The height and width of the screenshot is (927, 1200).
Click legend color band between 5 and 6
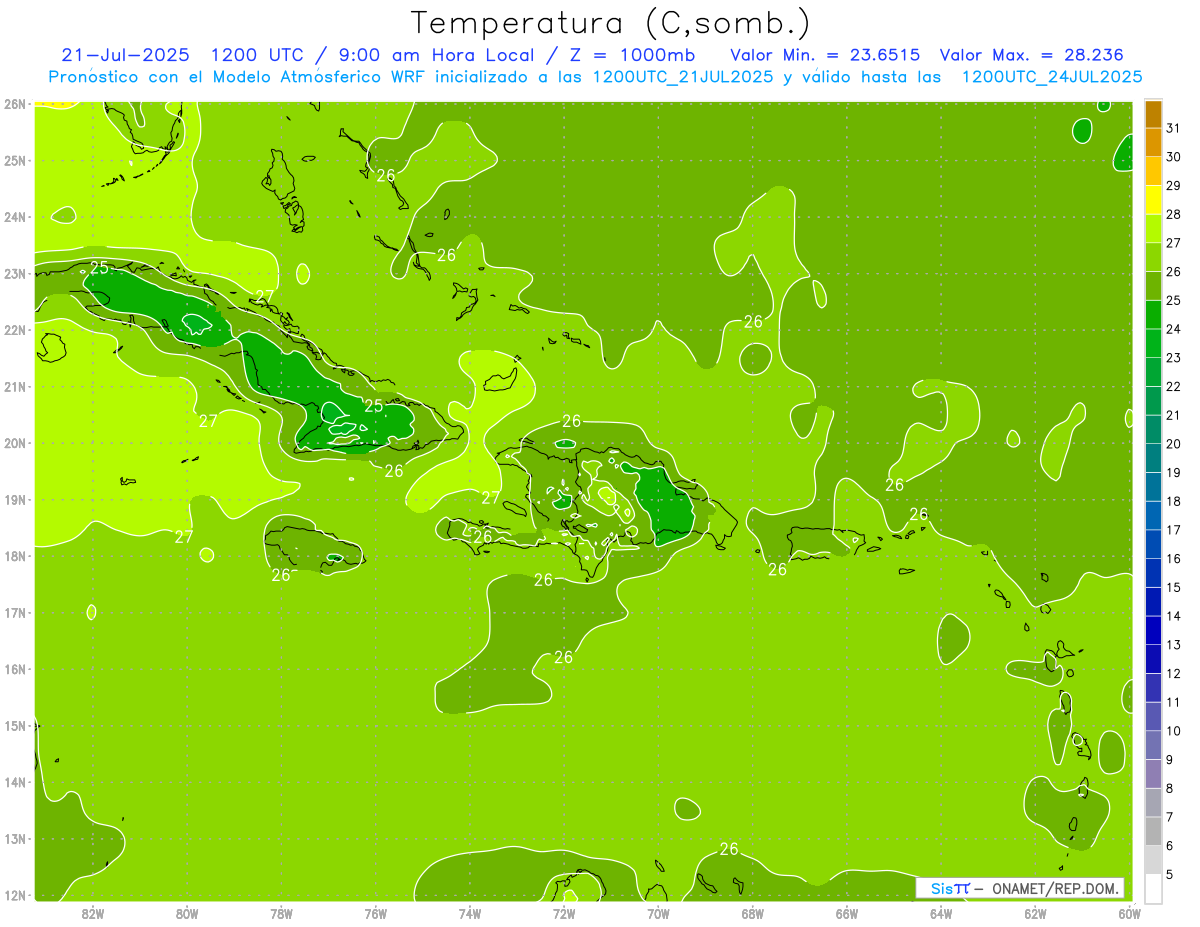point(1153,860)
